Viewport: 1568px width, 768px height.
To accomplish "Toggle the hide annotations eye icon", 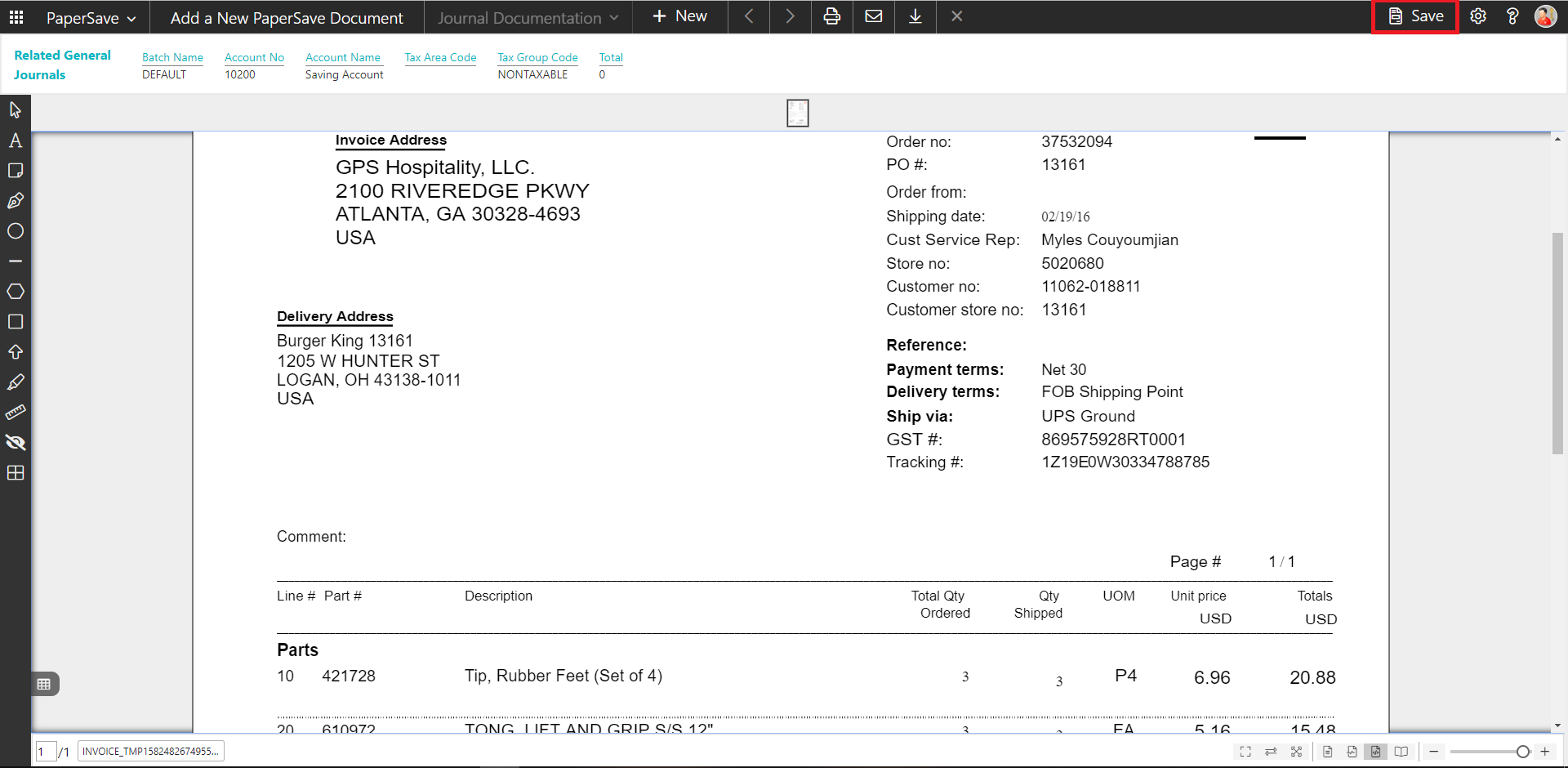I will coord(16,443).
